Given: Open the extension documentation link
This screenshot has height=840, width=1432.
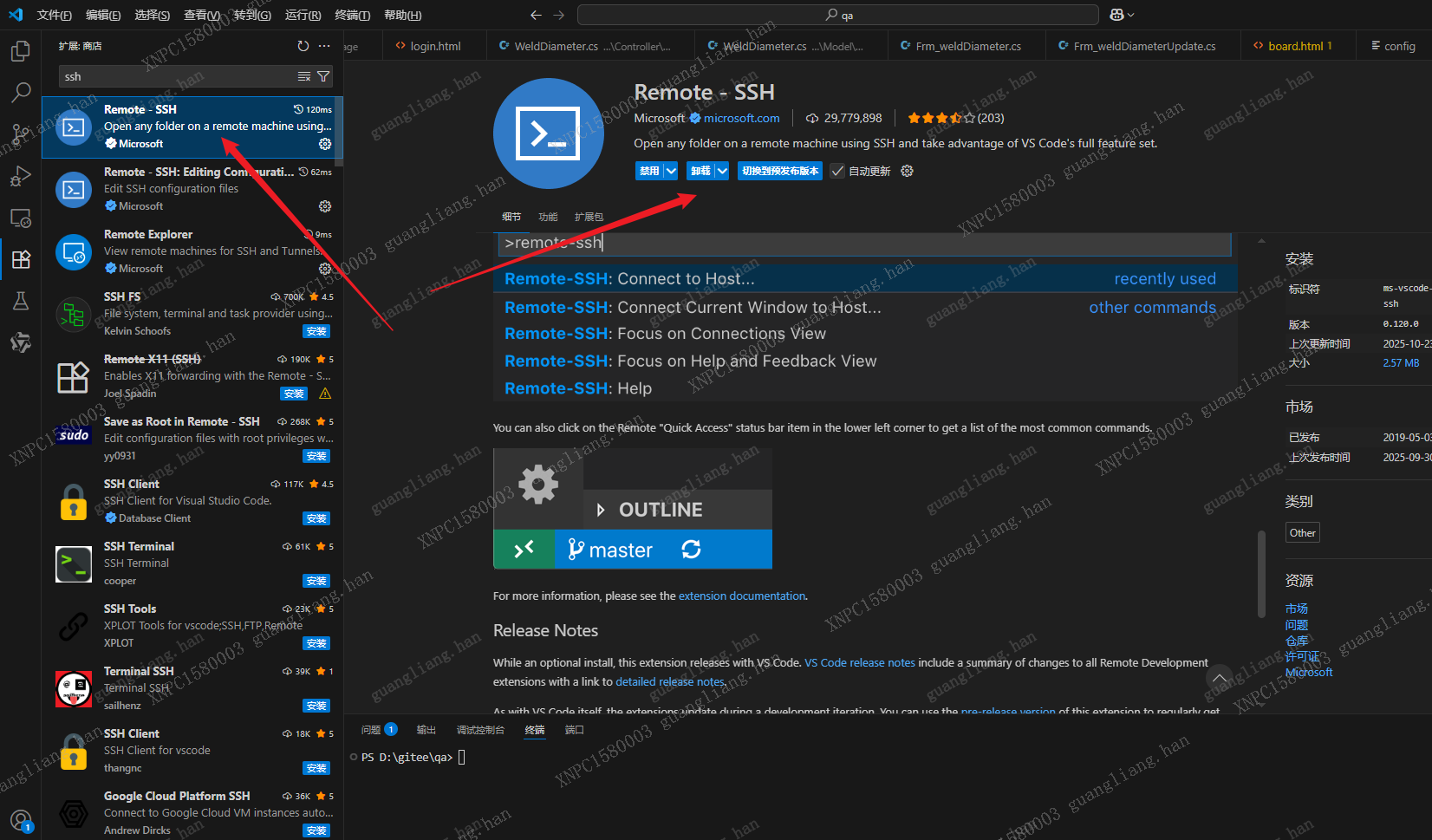Looking at the screenshot, I should pyautogui.click(x=742, y=596).
